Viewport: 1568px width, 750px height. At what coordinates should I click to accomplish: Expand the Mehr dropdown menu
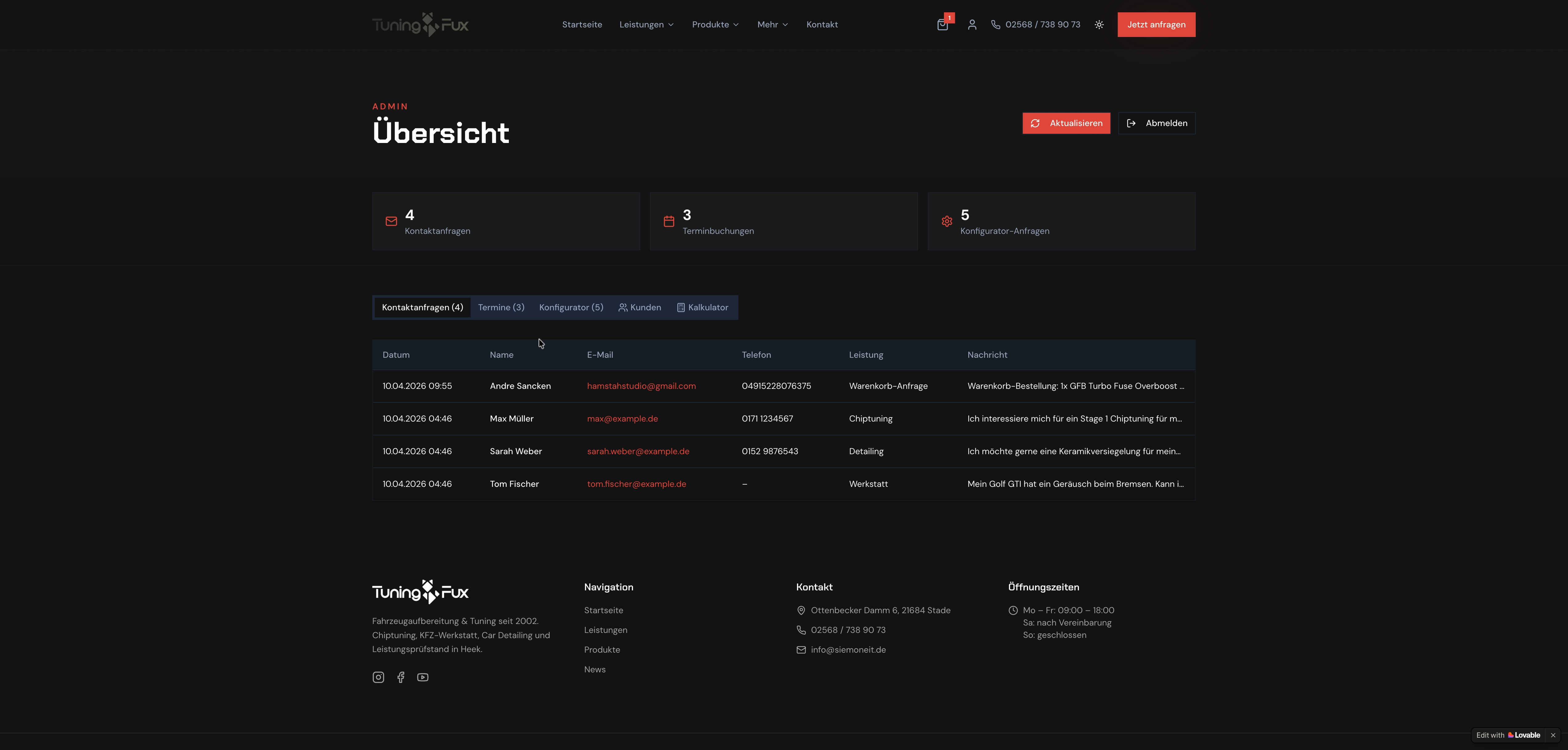pyautogui.click(x=772, y=25)
